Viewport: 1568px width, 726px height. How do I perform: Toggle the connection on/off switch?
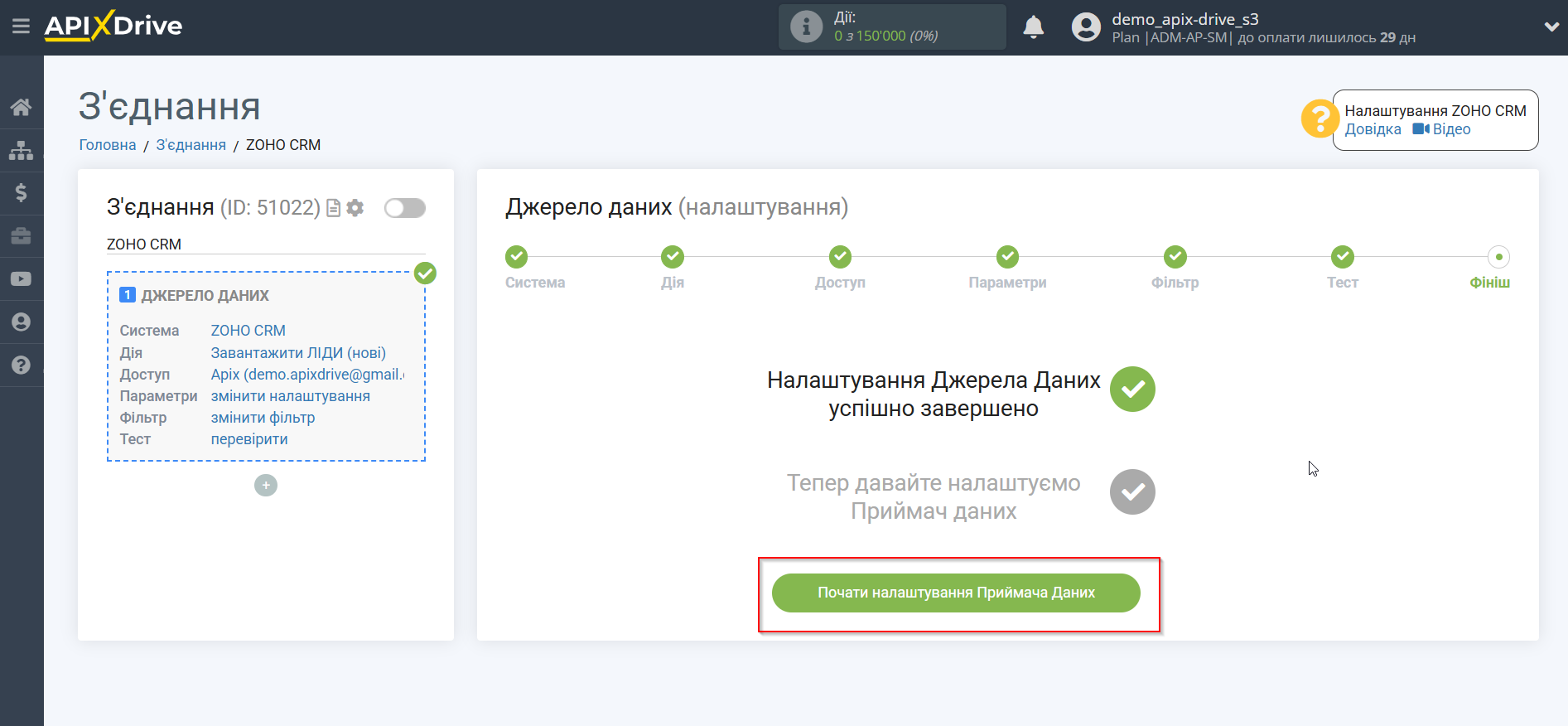tap(405, 208)
